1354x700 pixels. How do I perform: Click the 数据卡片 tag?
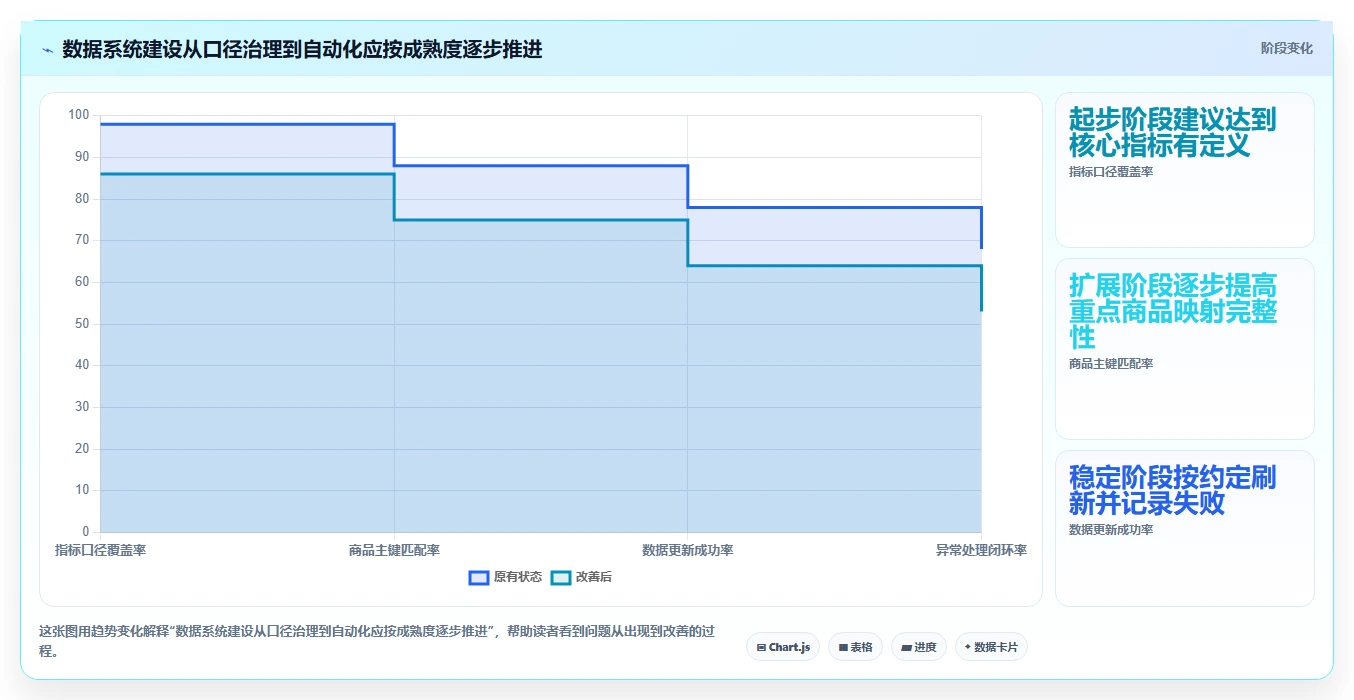pos(991,647)
